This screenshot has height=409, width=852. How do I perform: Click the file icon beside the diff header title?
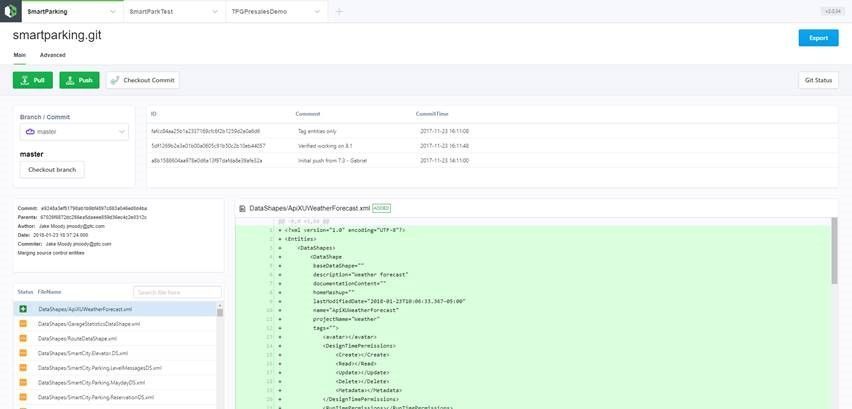[242, 208]
